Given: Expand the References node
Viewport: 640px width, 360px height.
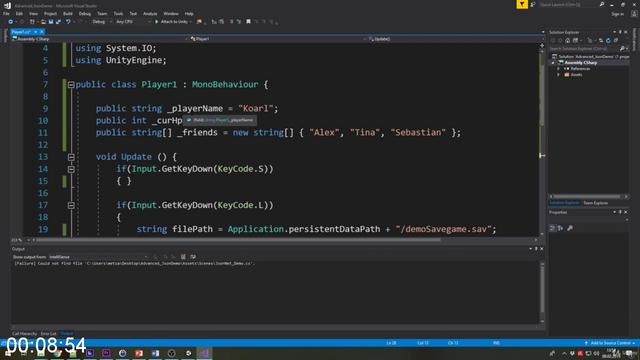Looking at the screenshot, I should pos(559,69).
